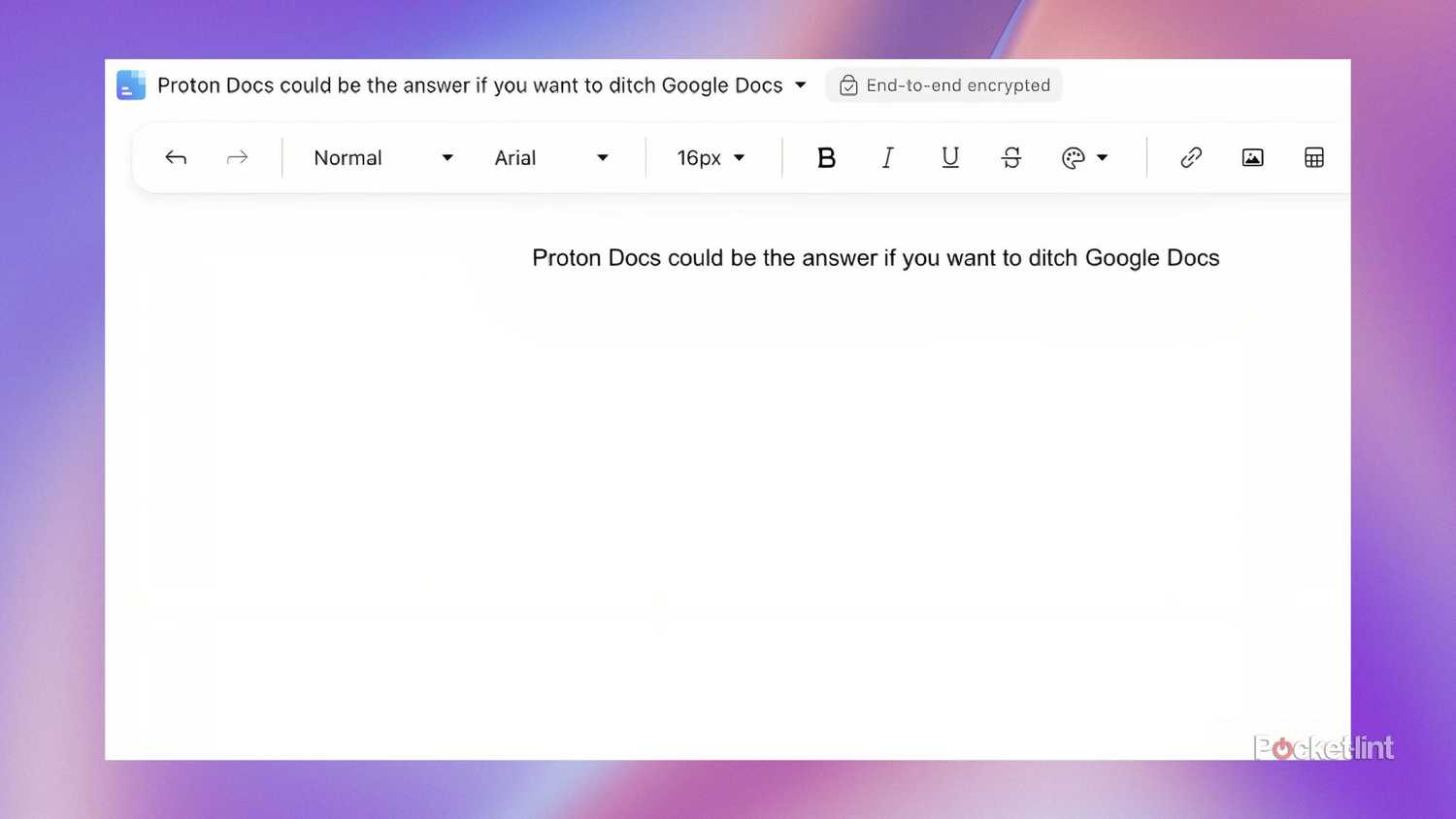
Task: Click inside the document body text
Action: [x=874, y=257]
